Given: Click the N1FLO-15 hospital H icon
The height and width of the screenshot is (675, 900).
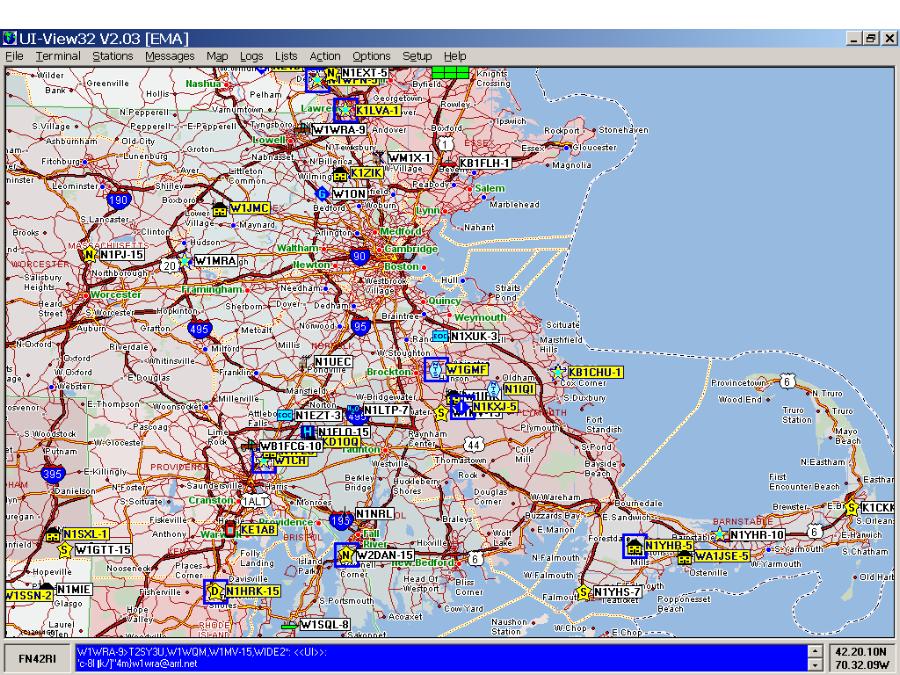Looking at the screenshot, I should click(x=307, y=432).
